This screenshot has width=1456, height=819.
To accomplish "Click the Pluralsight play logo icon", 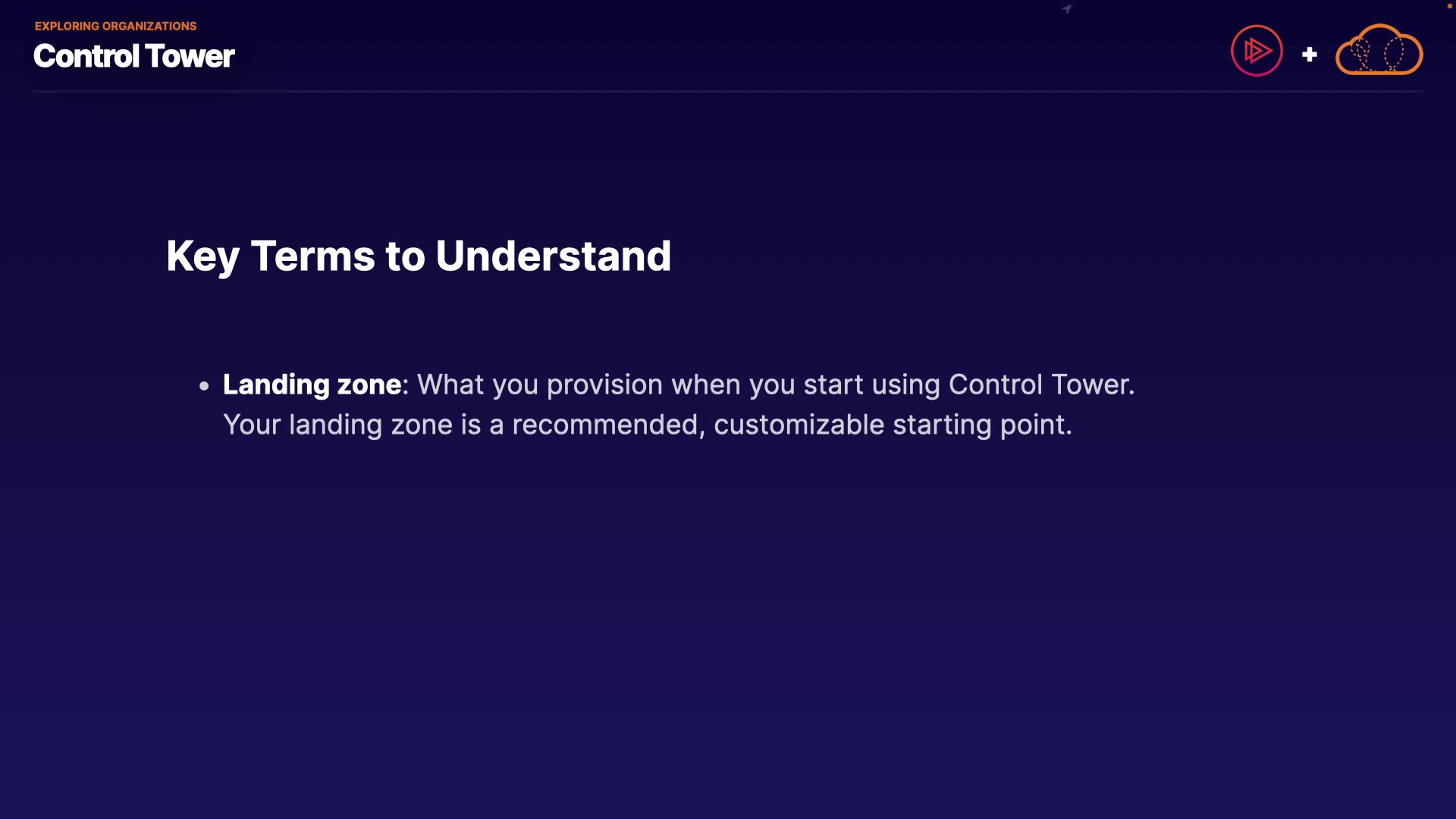I will coord(1257,51).
